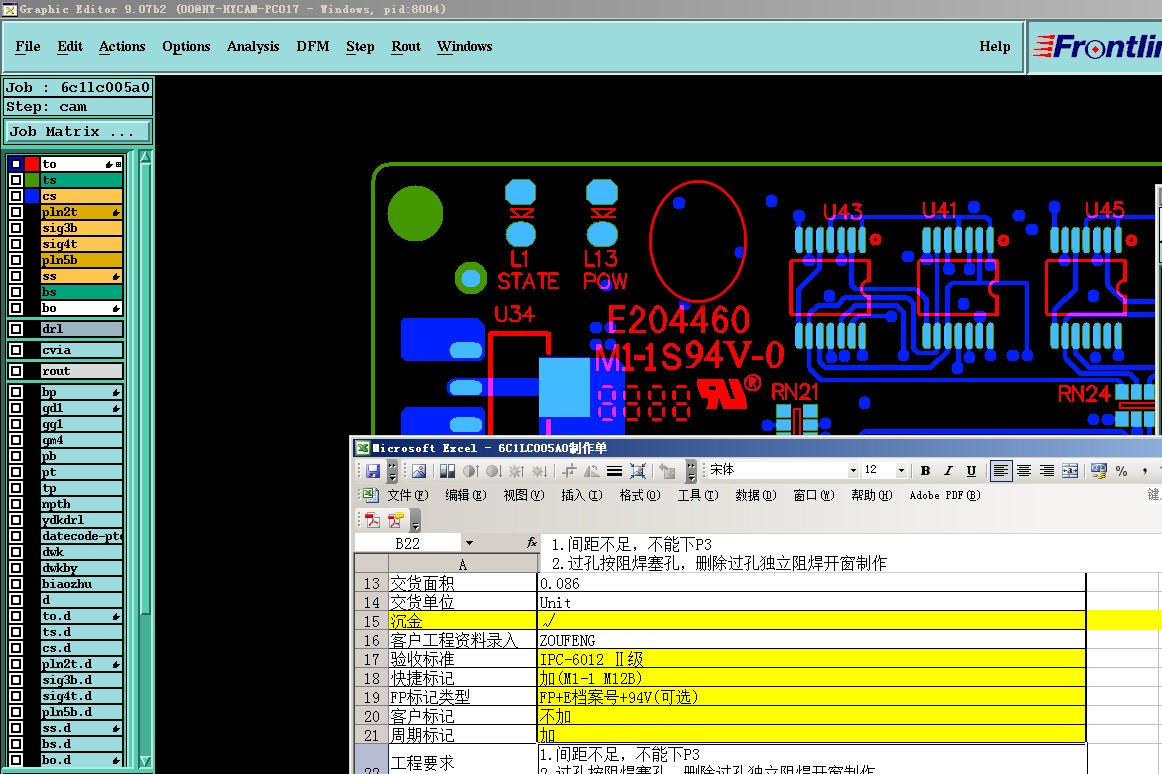
Task: Align cell text left in Excel
Action: 1000,471
